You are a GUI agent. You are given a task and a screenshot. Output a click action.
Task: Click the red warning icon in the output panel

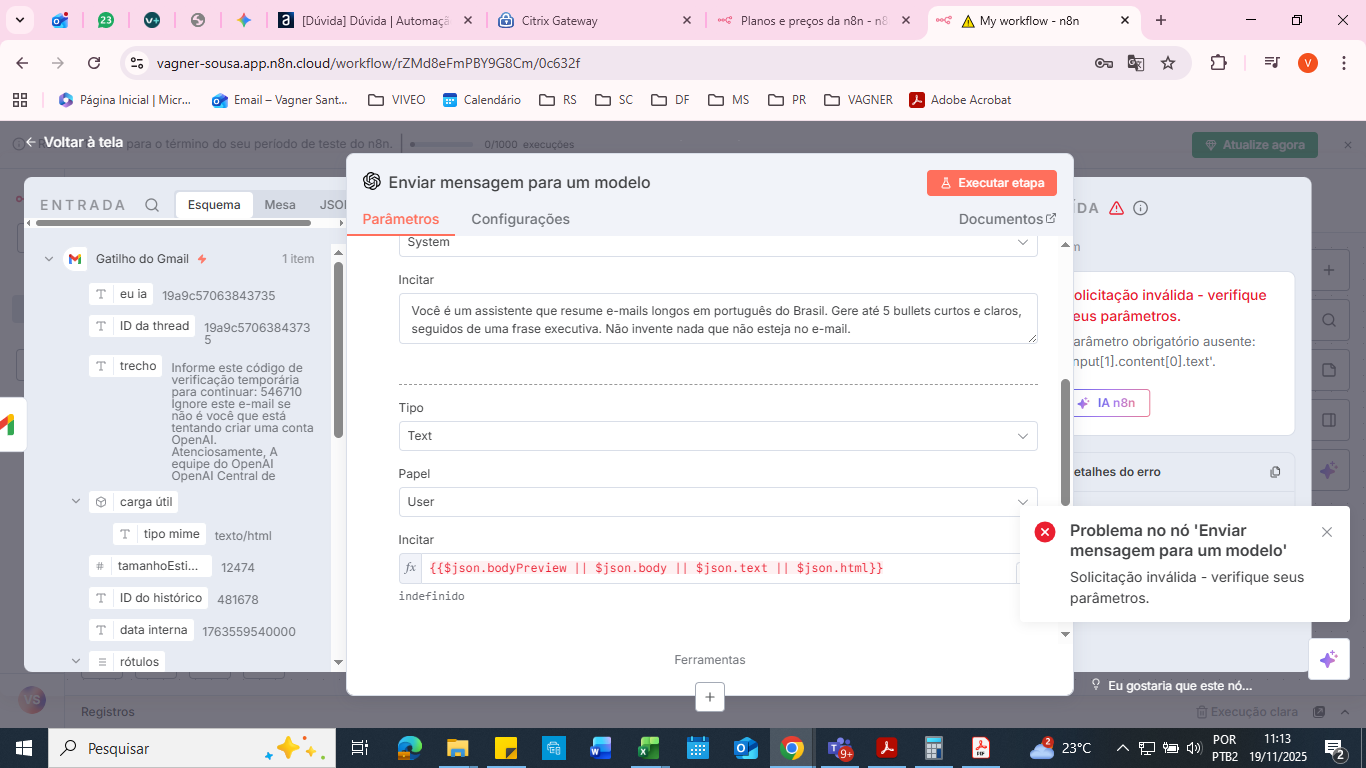tap(1117, 208)
